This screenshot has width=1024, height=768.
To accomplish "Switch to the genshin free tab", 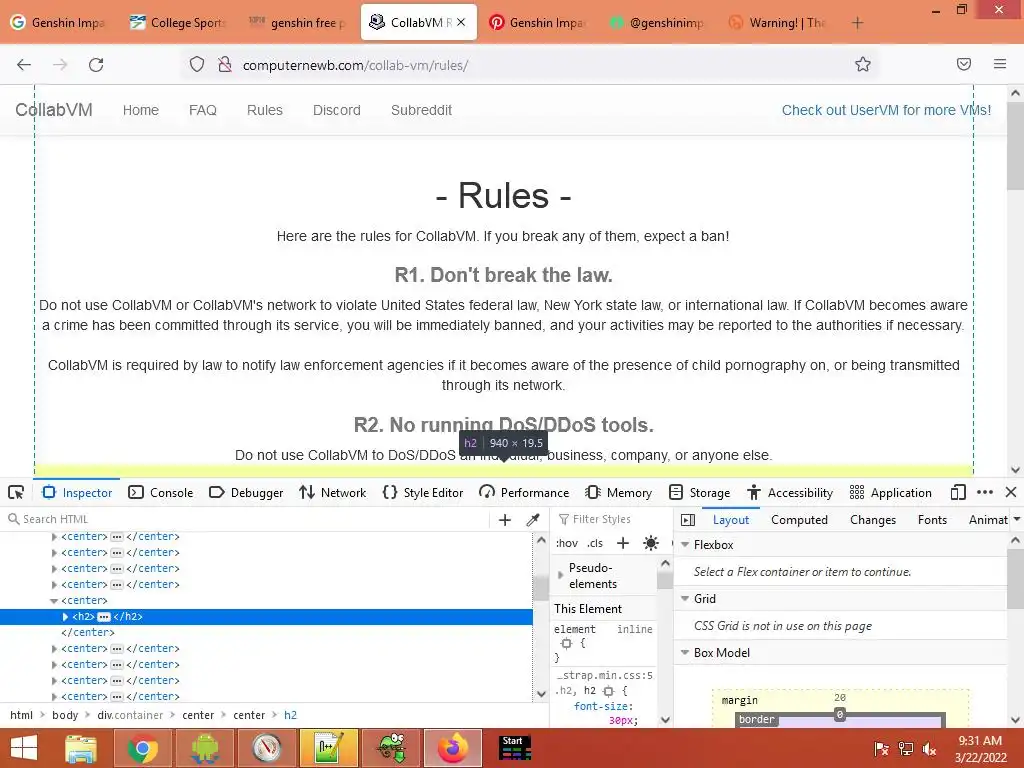I will coord(298,23).
